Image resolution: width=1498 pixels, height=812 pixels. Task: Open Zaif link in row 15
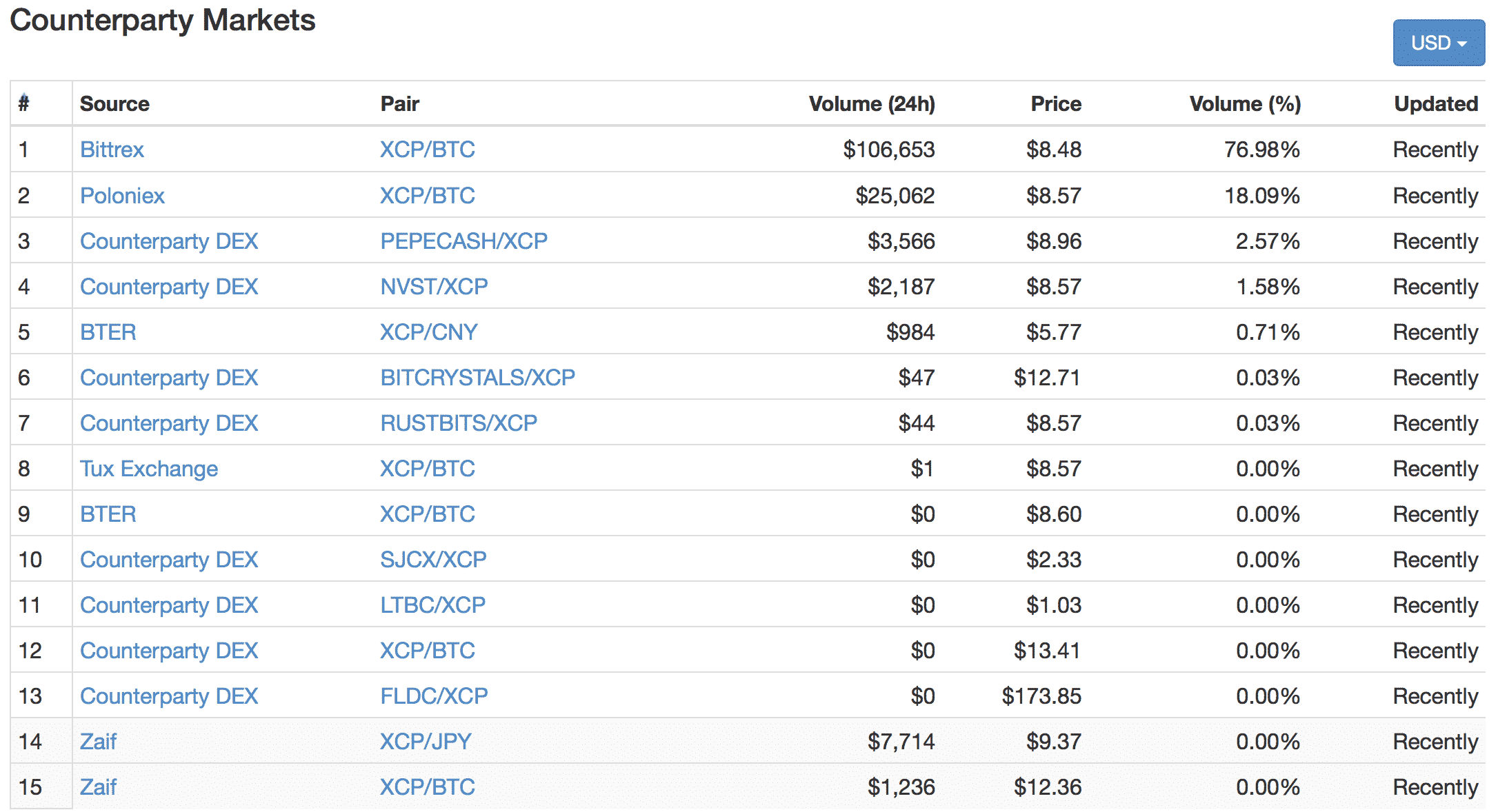point(98,787)
